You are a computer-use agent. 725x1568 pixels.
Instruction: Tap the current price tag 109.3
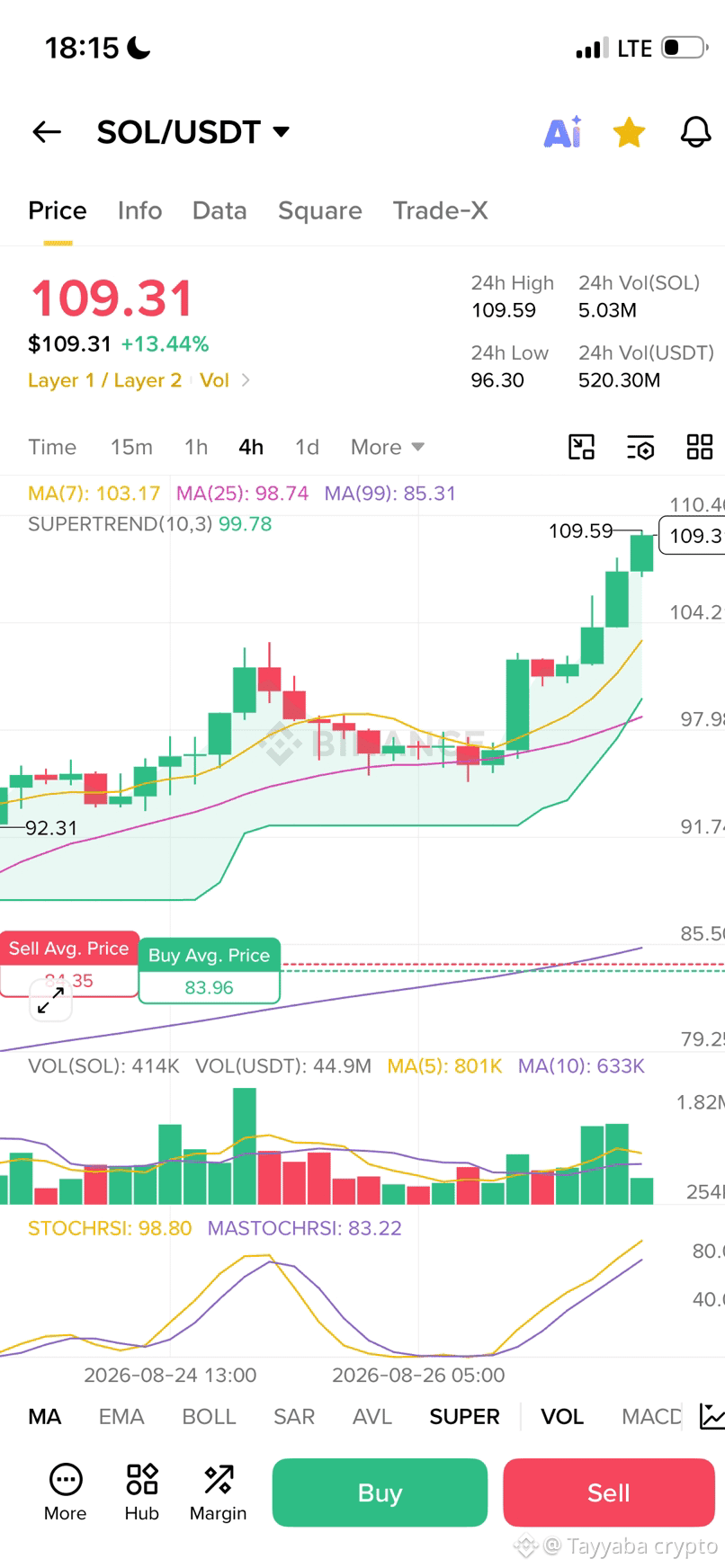tap(692, 536)
